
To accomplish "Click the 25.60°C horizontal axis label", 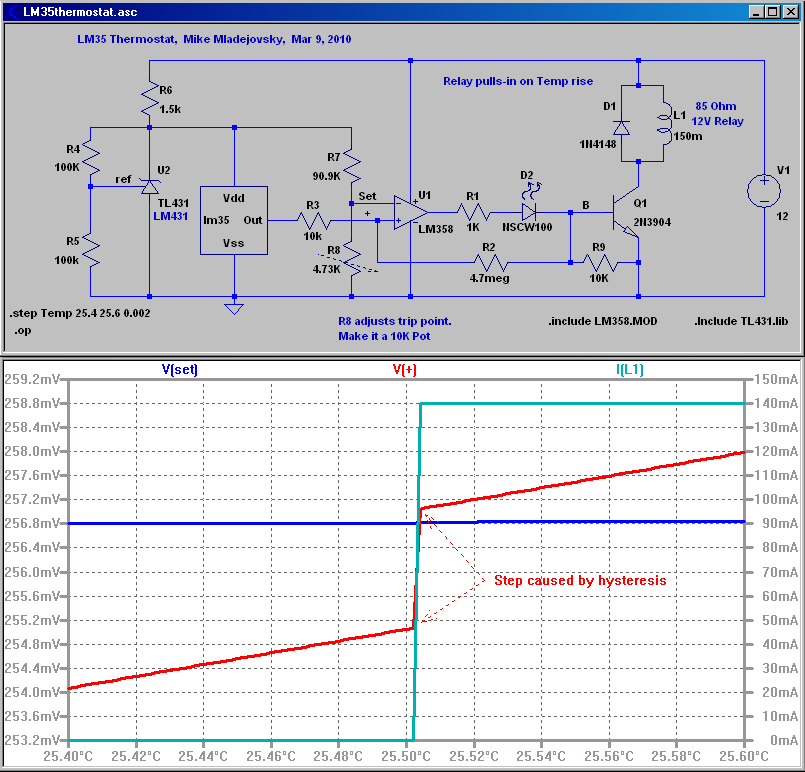I will click(x=744, y=756).
